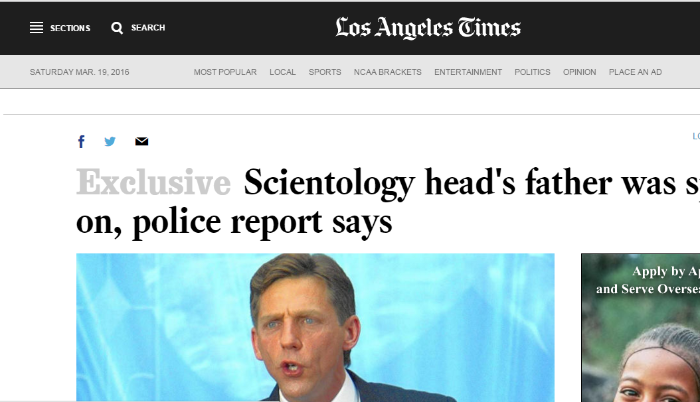Click the Serve Overseas advertisement image
The height and width of the screenshot is (402, 700).
[641, 327]
